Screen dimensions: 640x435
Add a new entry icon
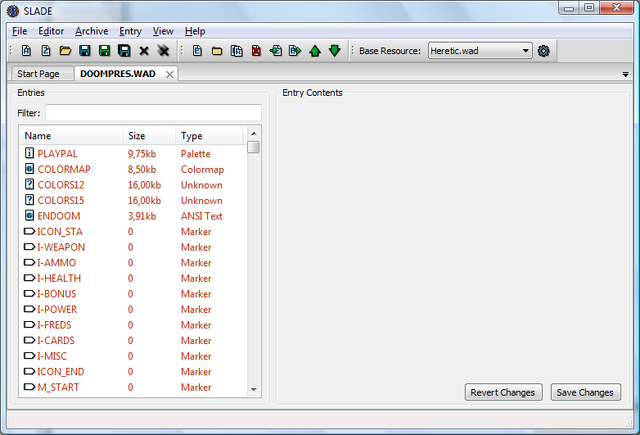click(198, 51)
